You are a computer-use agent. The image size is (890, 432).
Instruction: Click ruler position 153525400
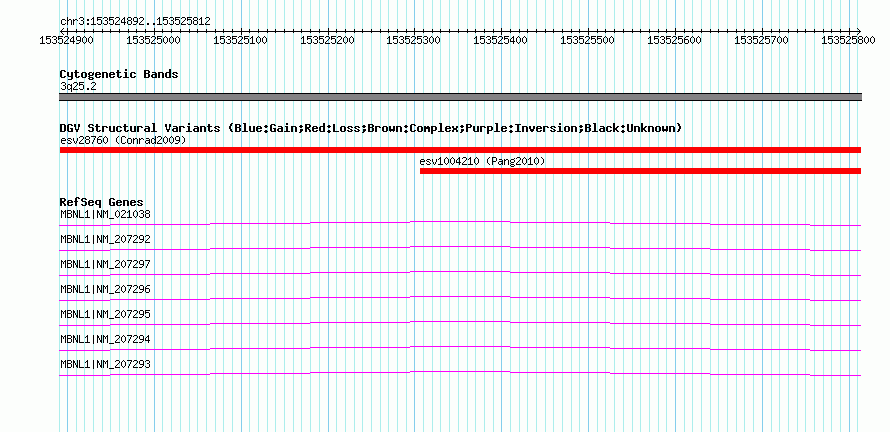[501, 40]
